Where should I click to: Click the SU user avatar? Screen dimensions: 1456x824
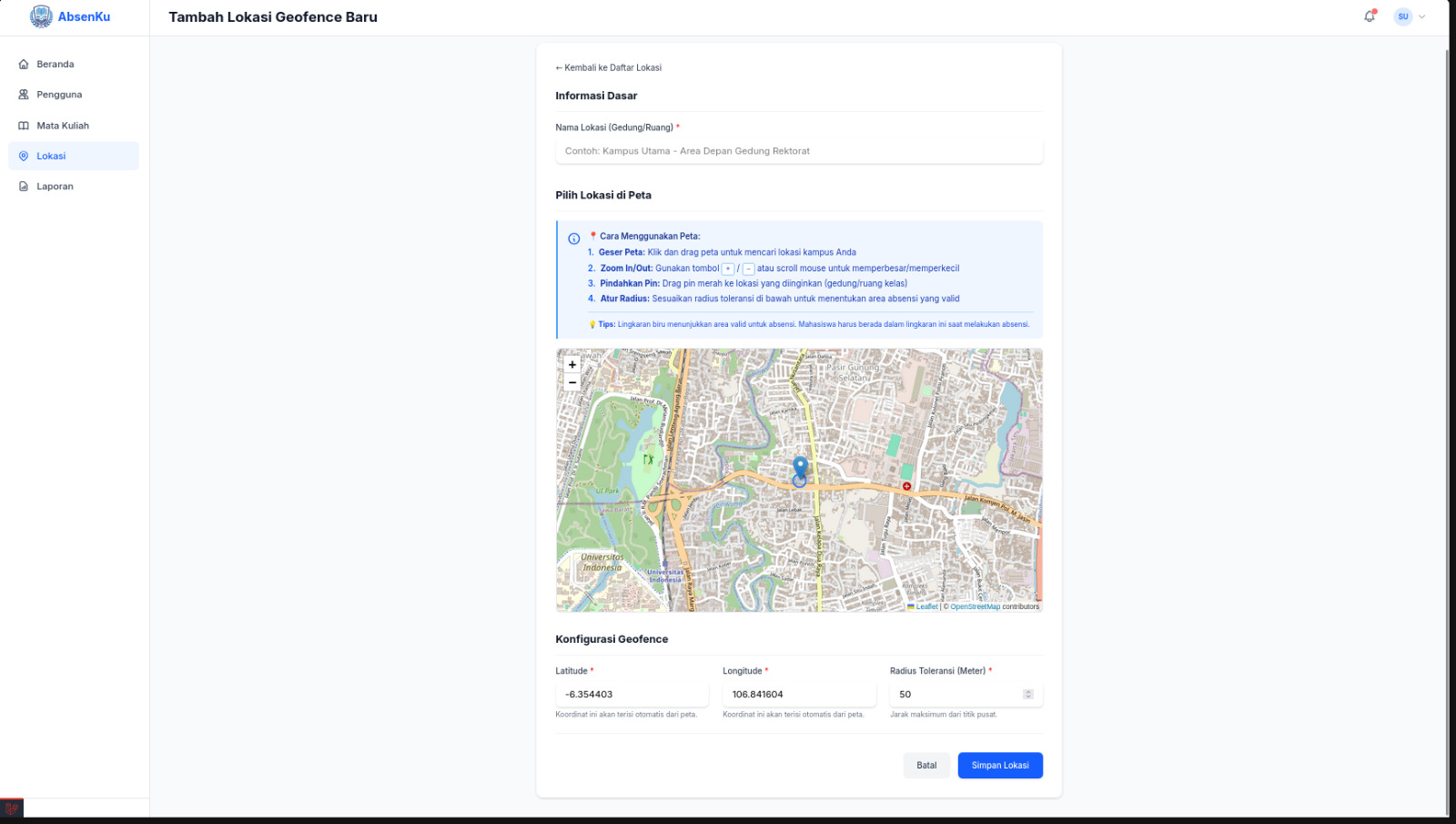[x=1403, y=16]
